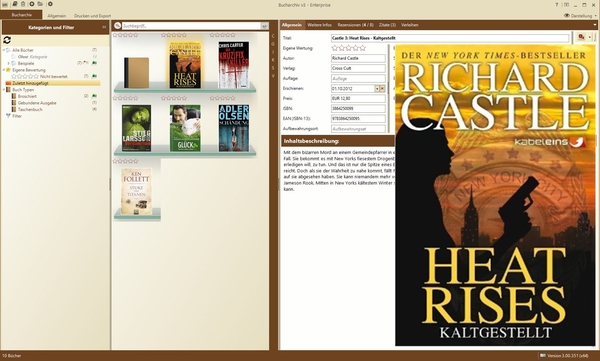Click the Filter funnel icon in tree
This screenshot has height=361, width=600.
click(x=8, y=116)
